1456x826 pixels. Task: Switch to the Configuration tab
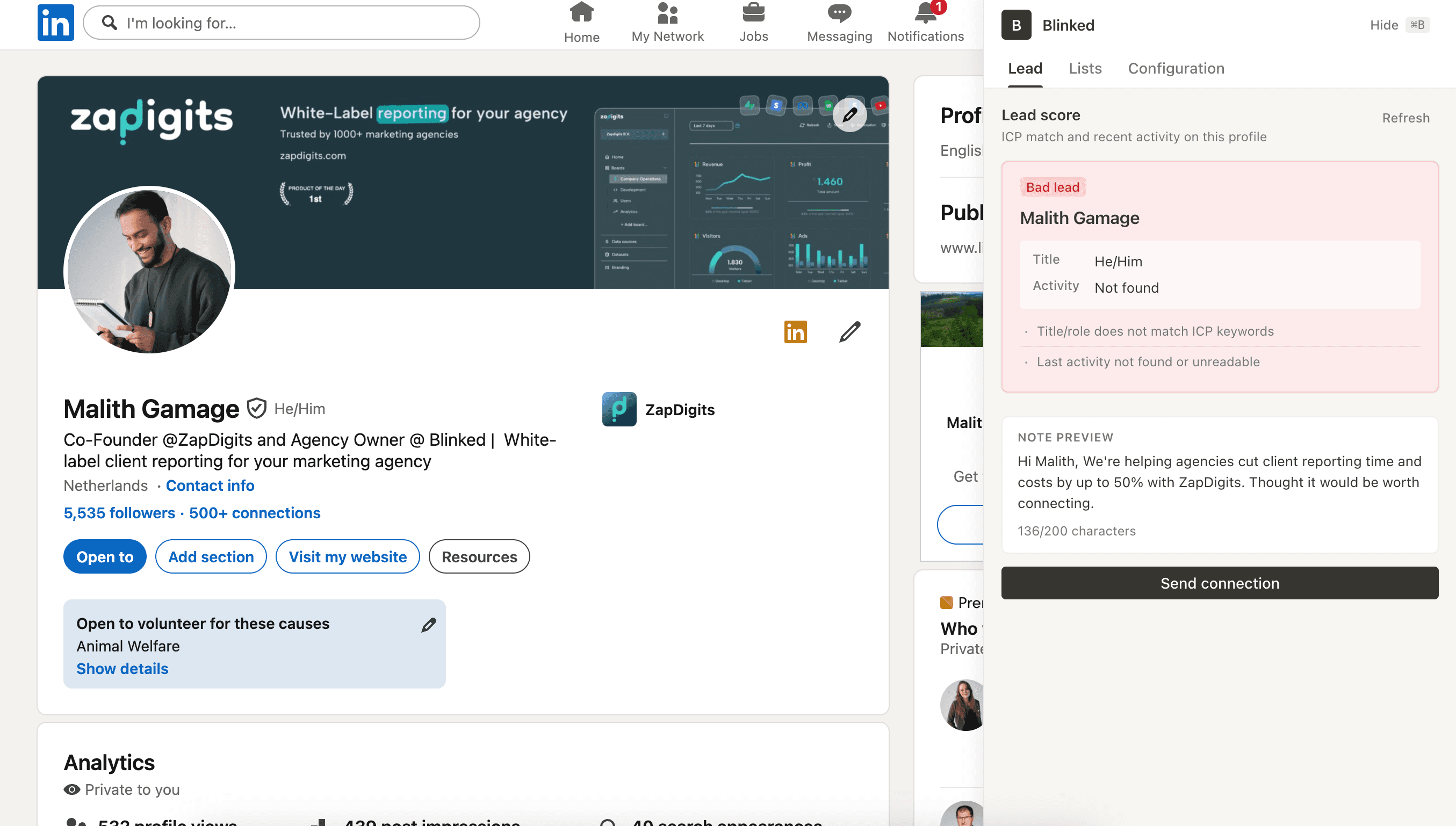click(1176, 69)
